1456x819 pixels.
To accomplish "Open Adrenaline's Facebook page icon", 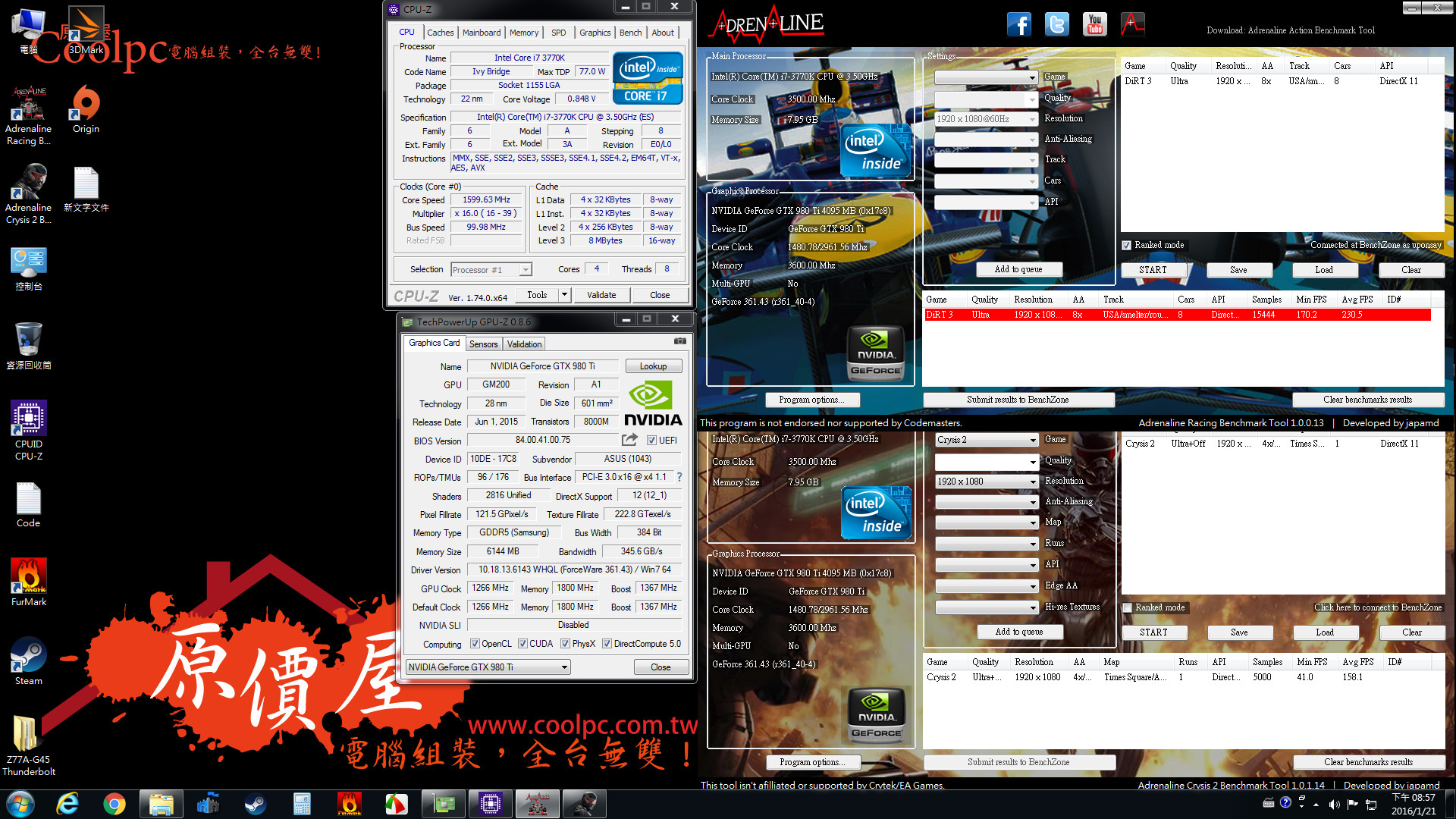I will [1018, 24].
